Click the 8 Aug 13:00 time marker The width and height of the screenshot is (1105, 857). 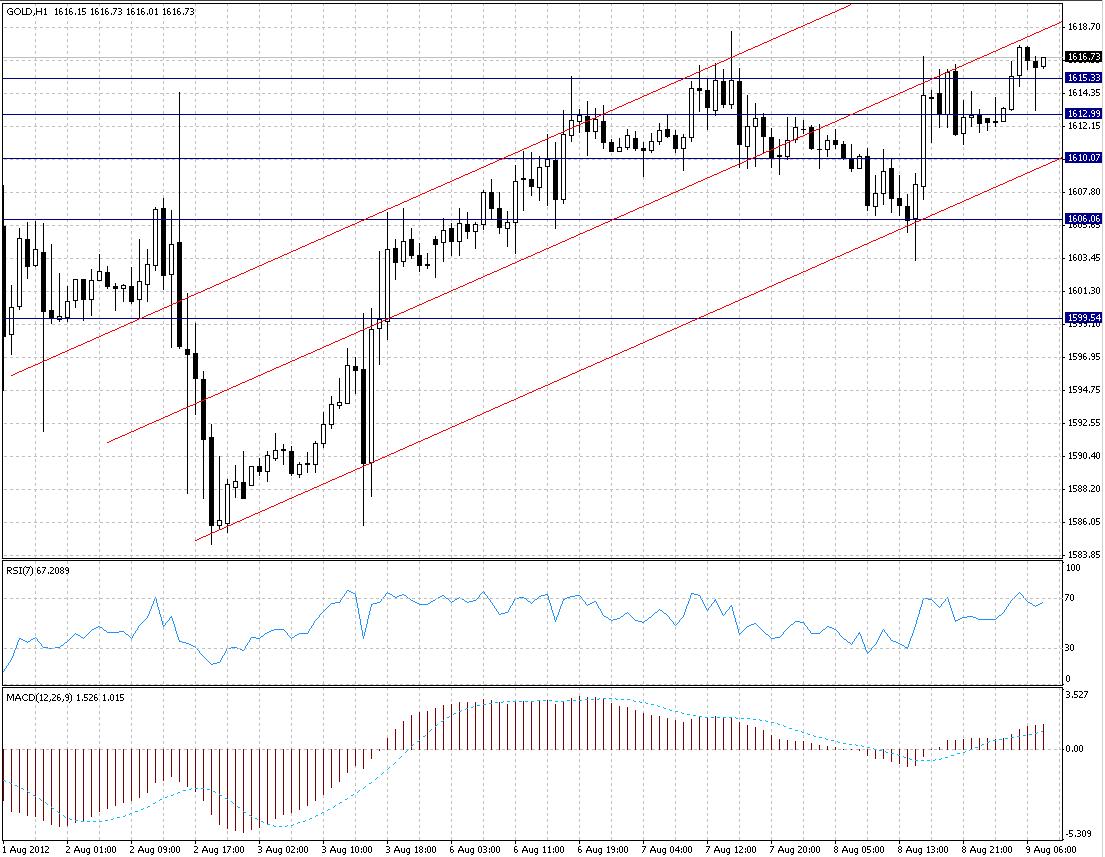922,849
